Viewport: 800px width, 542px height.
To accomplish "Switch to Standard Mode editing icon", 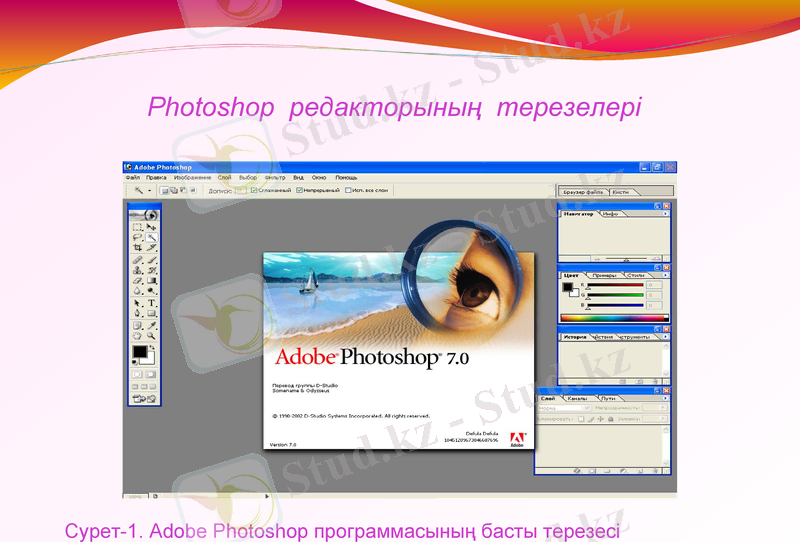I will (x=138, y=375).
